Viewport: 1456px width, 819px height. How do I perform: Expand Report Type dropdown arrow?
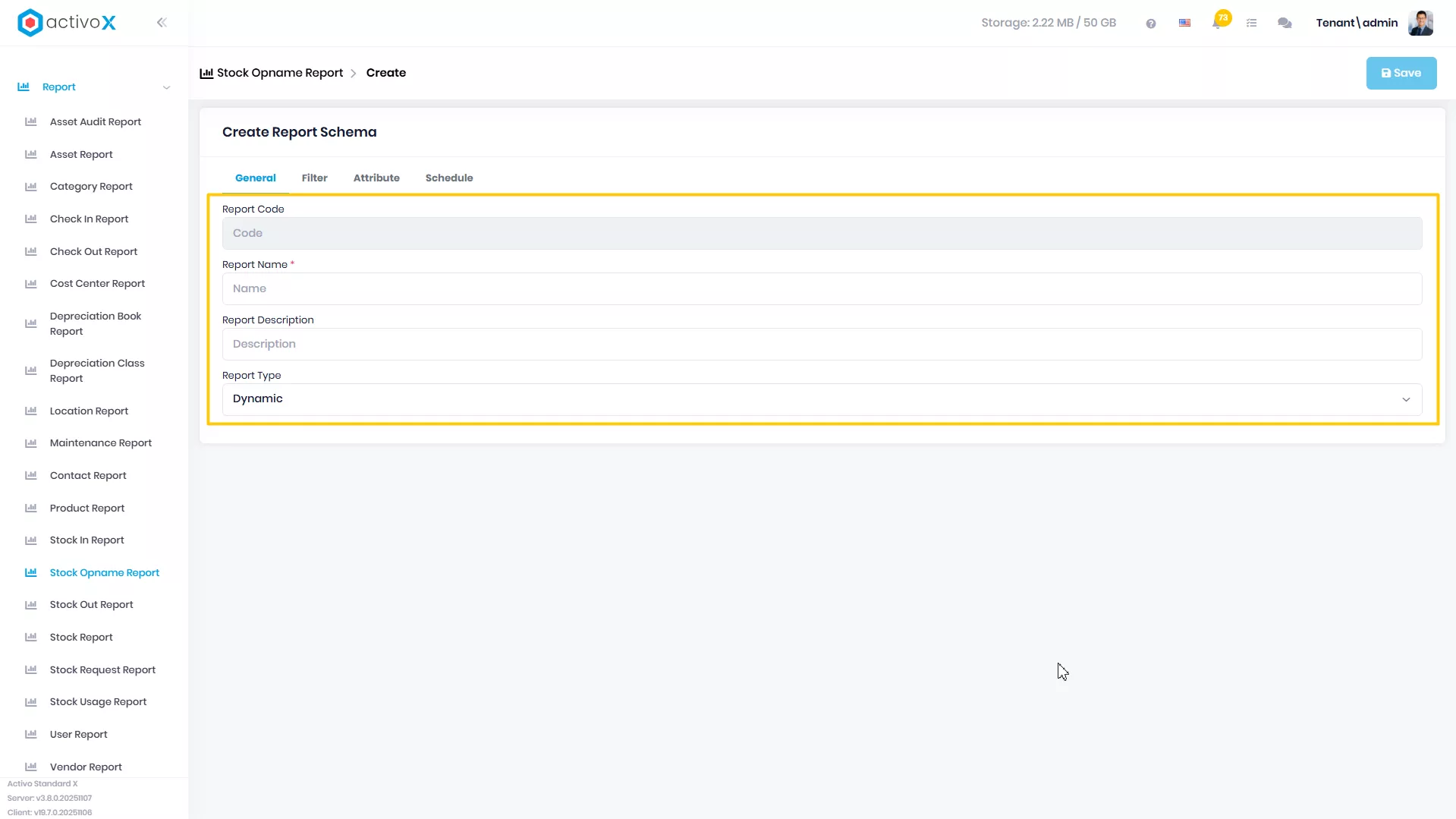click(1406, 399)
